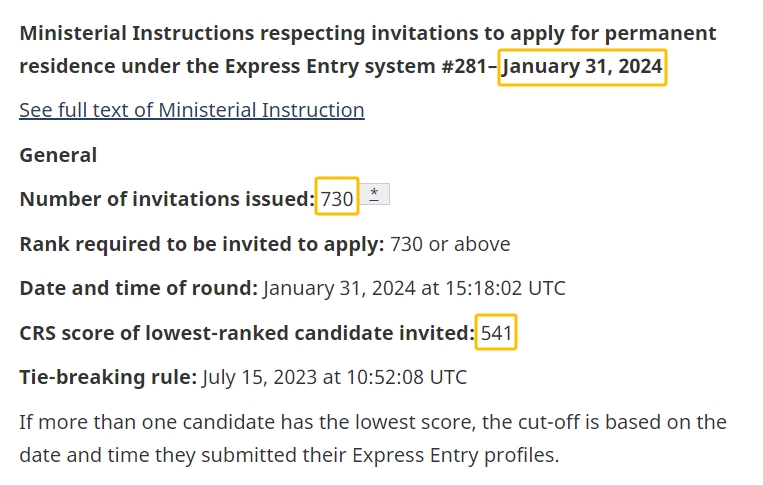Click the highlighted CRS score 541
The height and width of the screenshot is (485, 763).
(x=497, y=333)
